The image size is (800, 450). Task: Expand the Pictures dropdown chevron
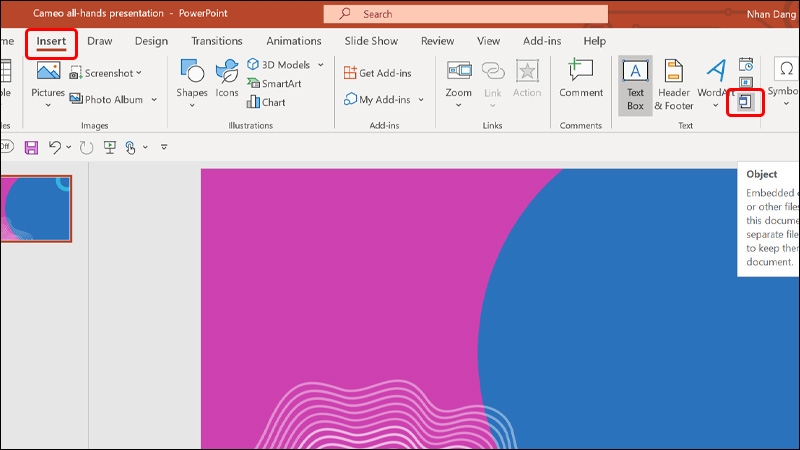pos(48,105)
